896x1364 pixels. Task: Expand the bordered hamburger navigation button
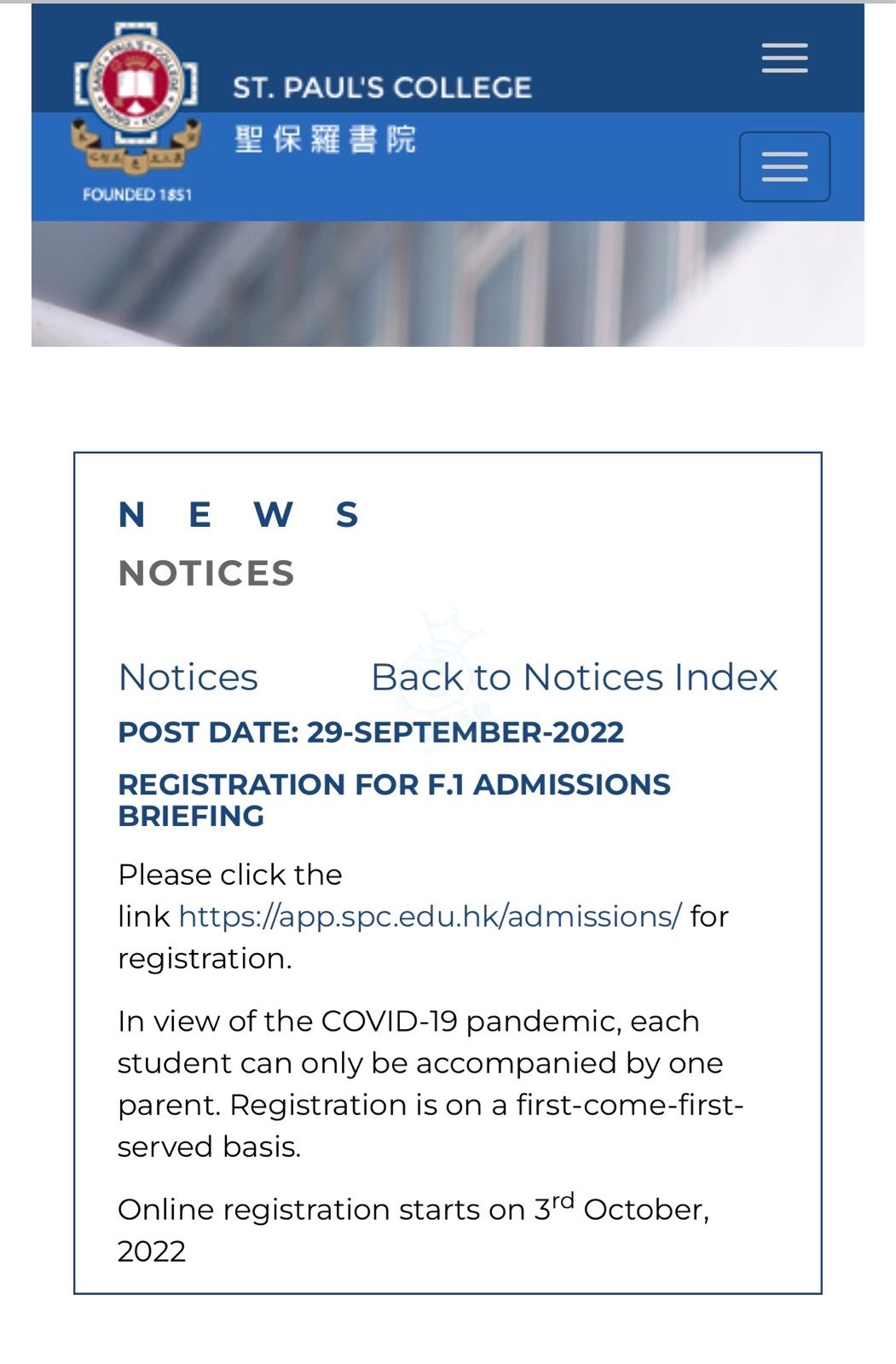point(784,167)
